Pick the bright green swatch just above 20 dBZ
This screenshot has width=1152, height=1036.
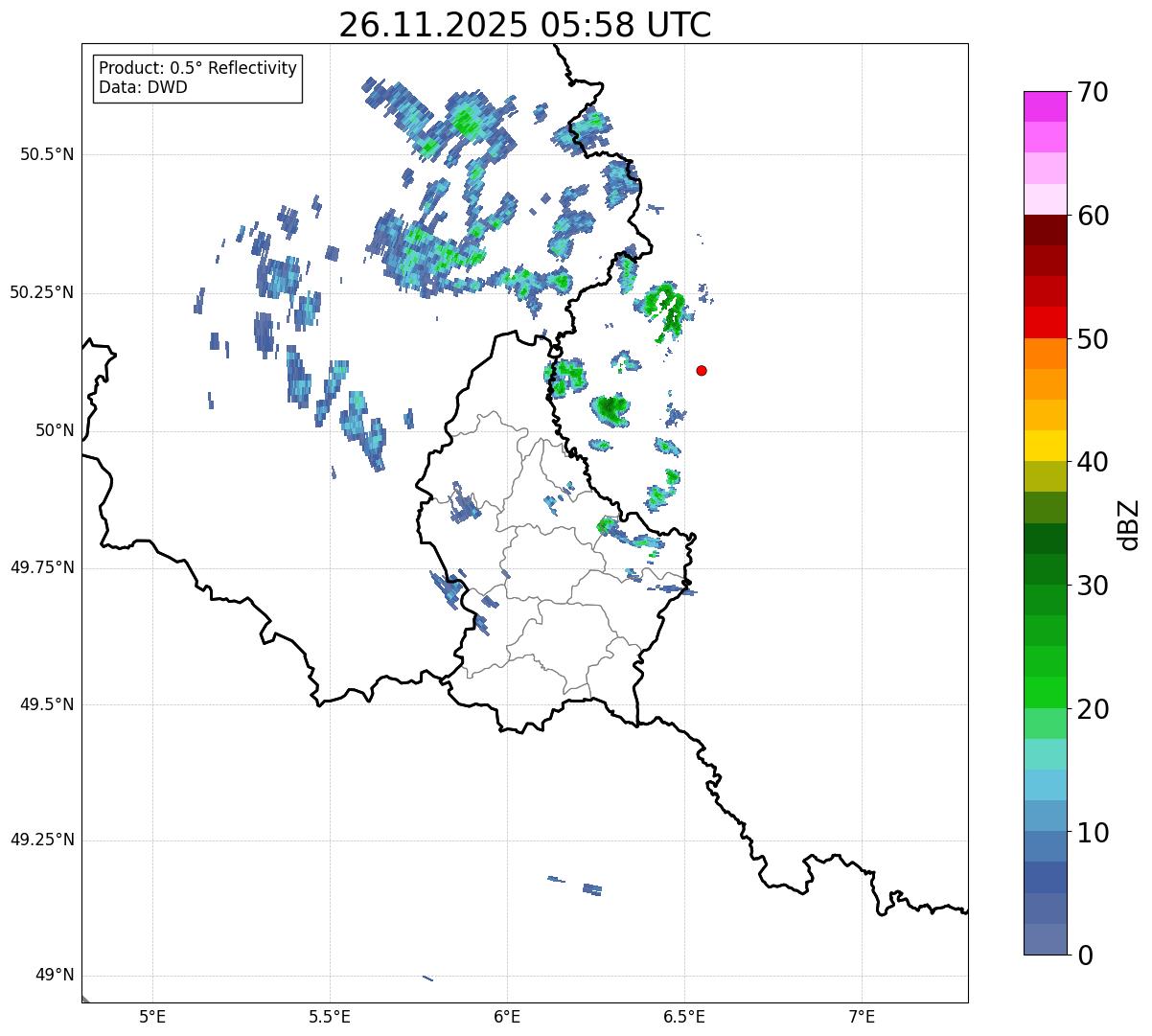[1046, 693]
